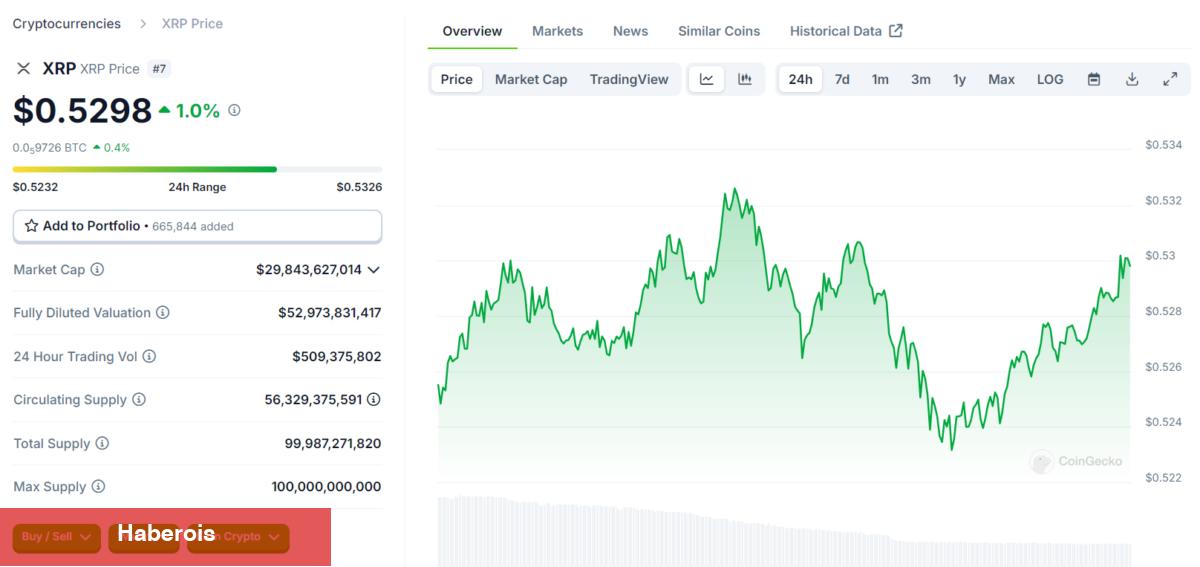Click the $0.5326 range high value
This screenshot has height=567, width=1200.
pos(359,187)
